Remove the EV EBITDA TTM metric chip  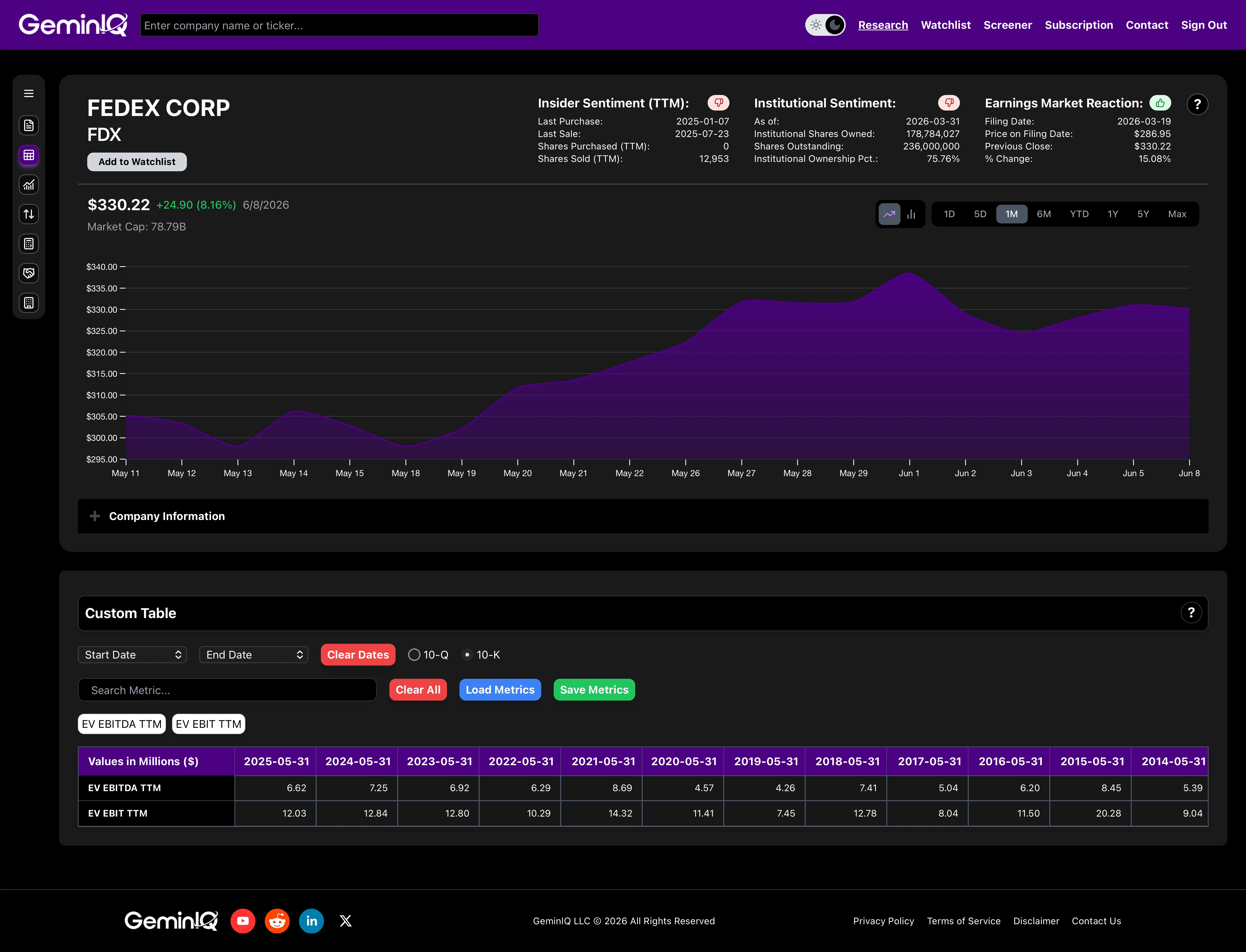coord(122,724)
